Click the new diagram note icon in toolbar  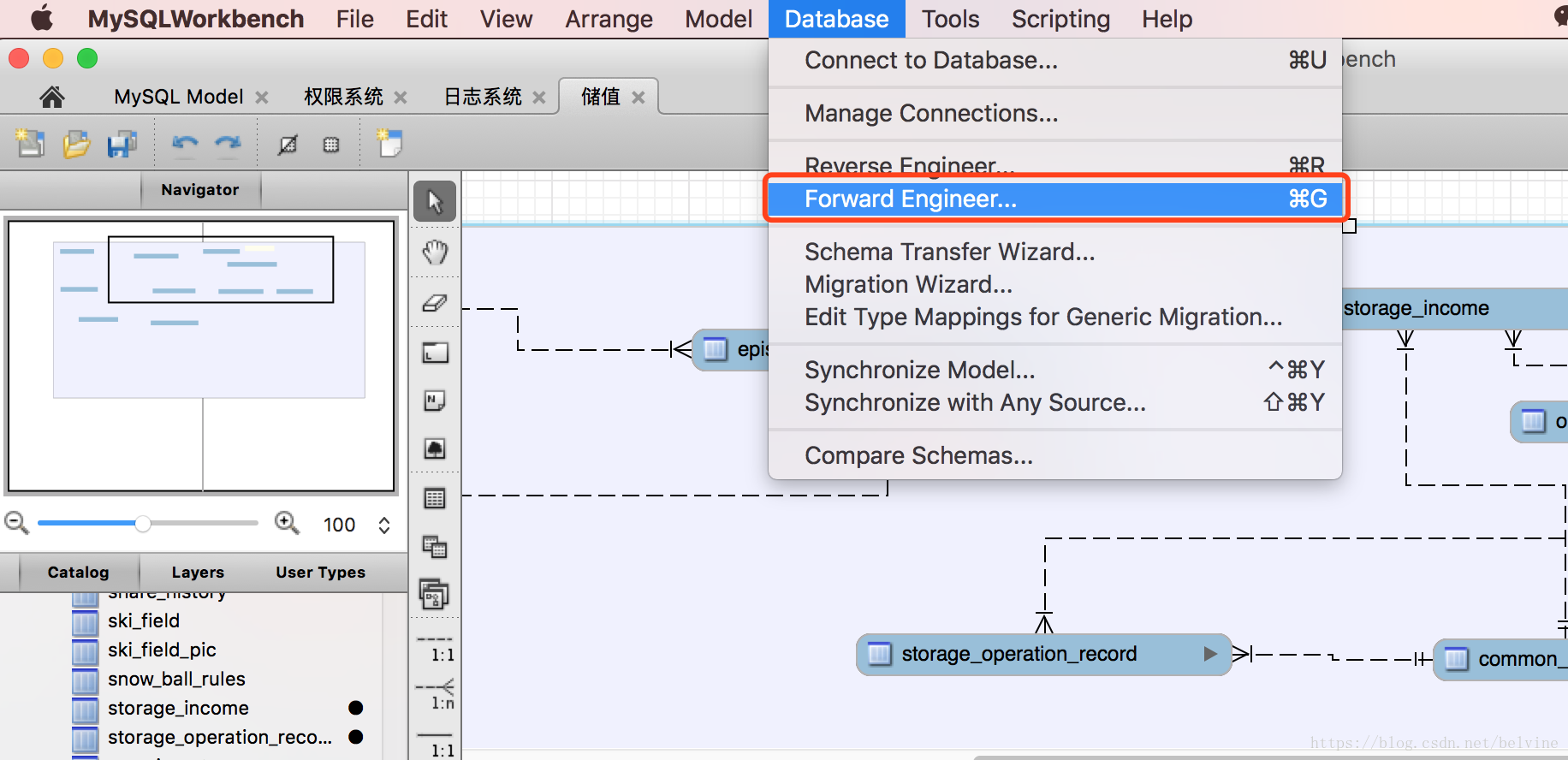390,143
